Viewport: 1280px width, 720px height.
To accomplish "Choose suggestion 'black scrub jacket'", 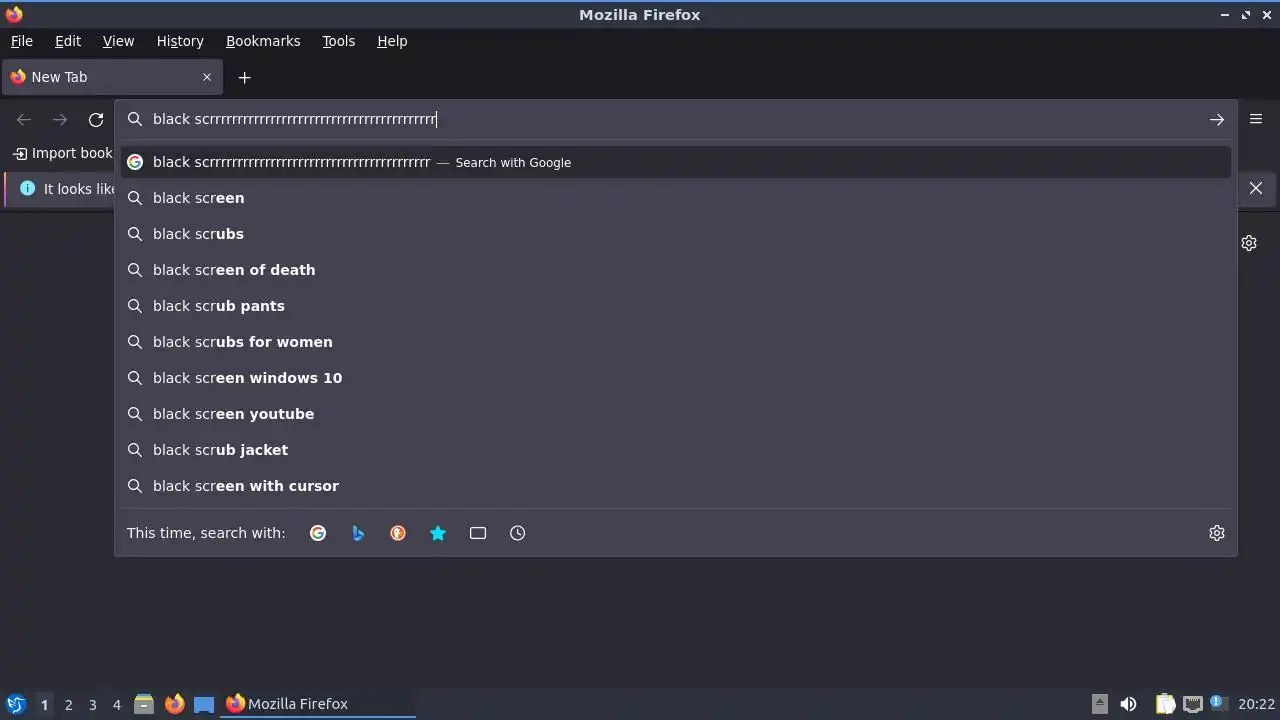I will coord(675,450).
